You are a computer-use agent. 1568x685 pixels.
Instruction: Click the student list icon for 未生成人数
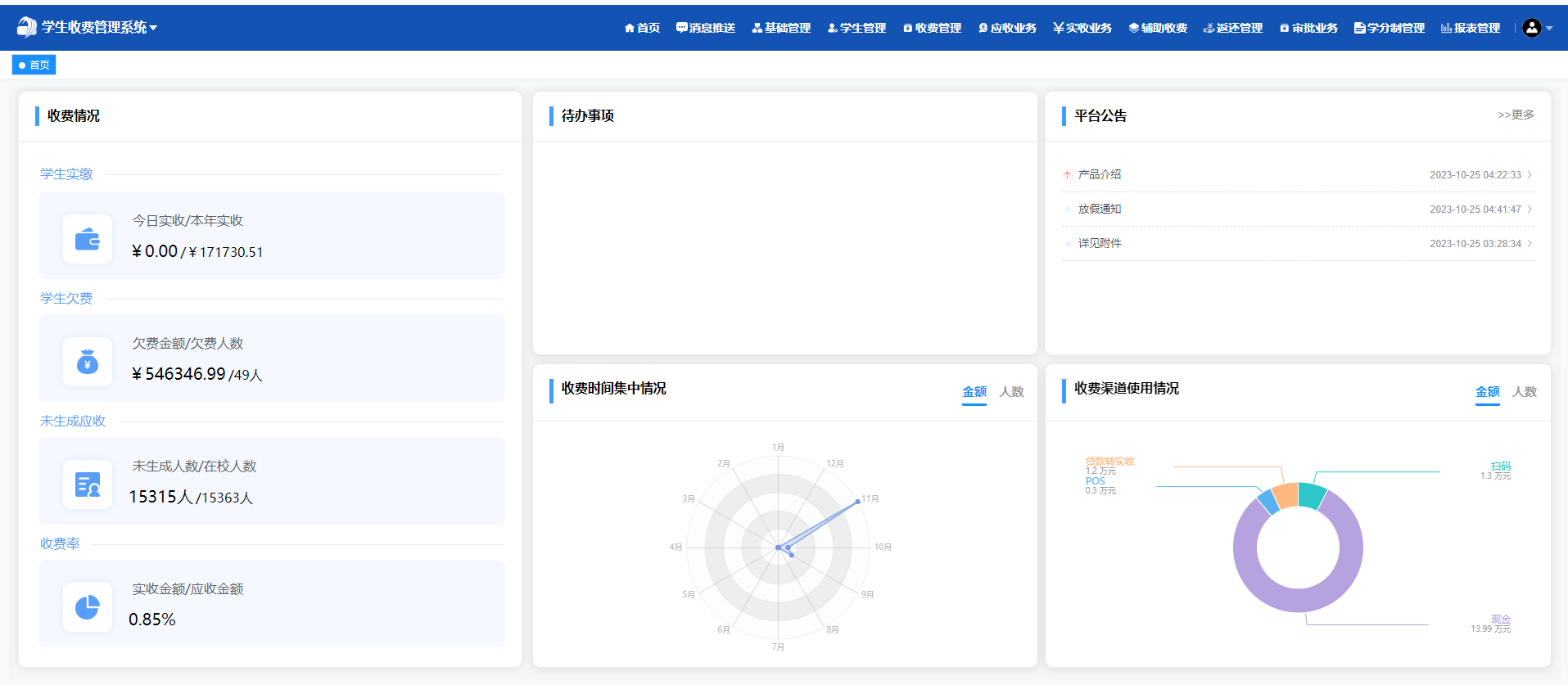pos(88,484)
